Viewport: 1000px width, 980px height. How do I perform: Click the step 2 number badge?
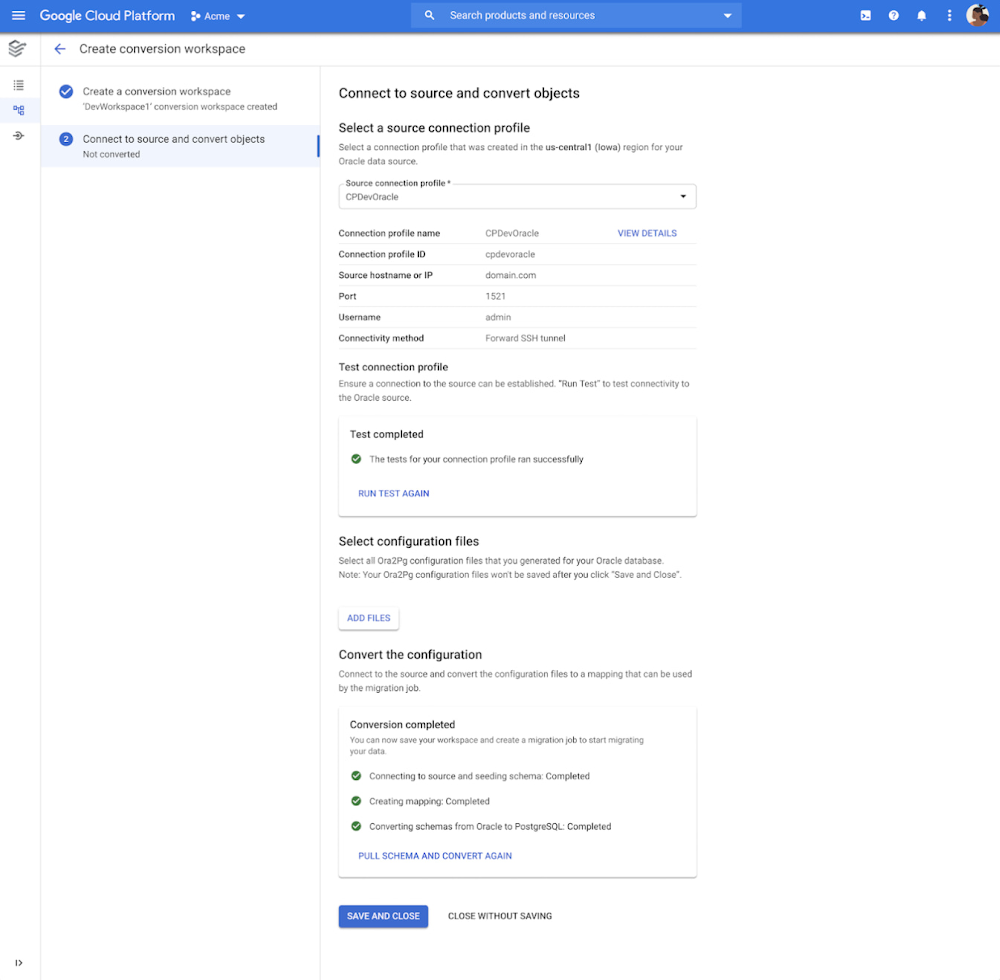pyautogui.click(x=66, y=139)
